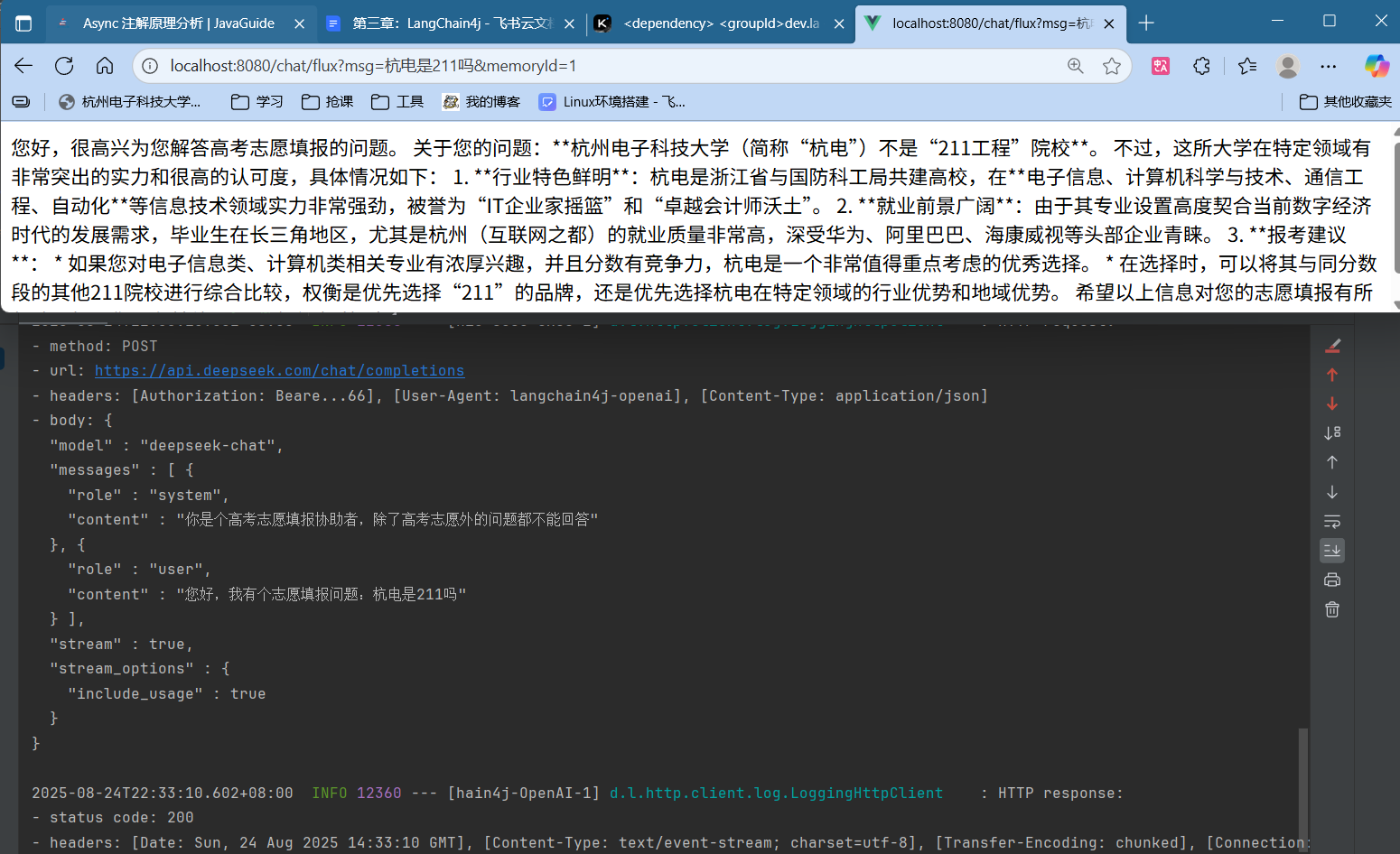This screenshot has height=854, width=1400.
Task: Click the leftmost bookmarks bar icon
Action: (x=21, y=102)
